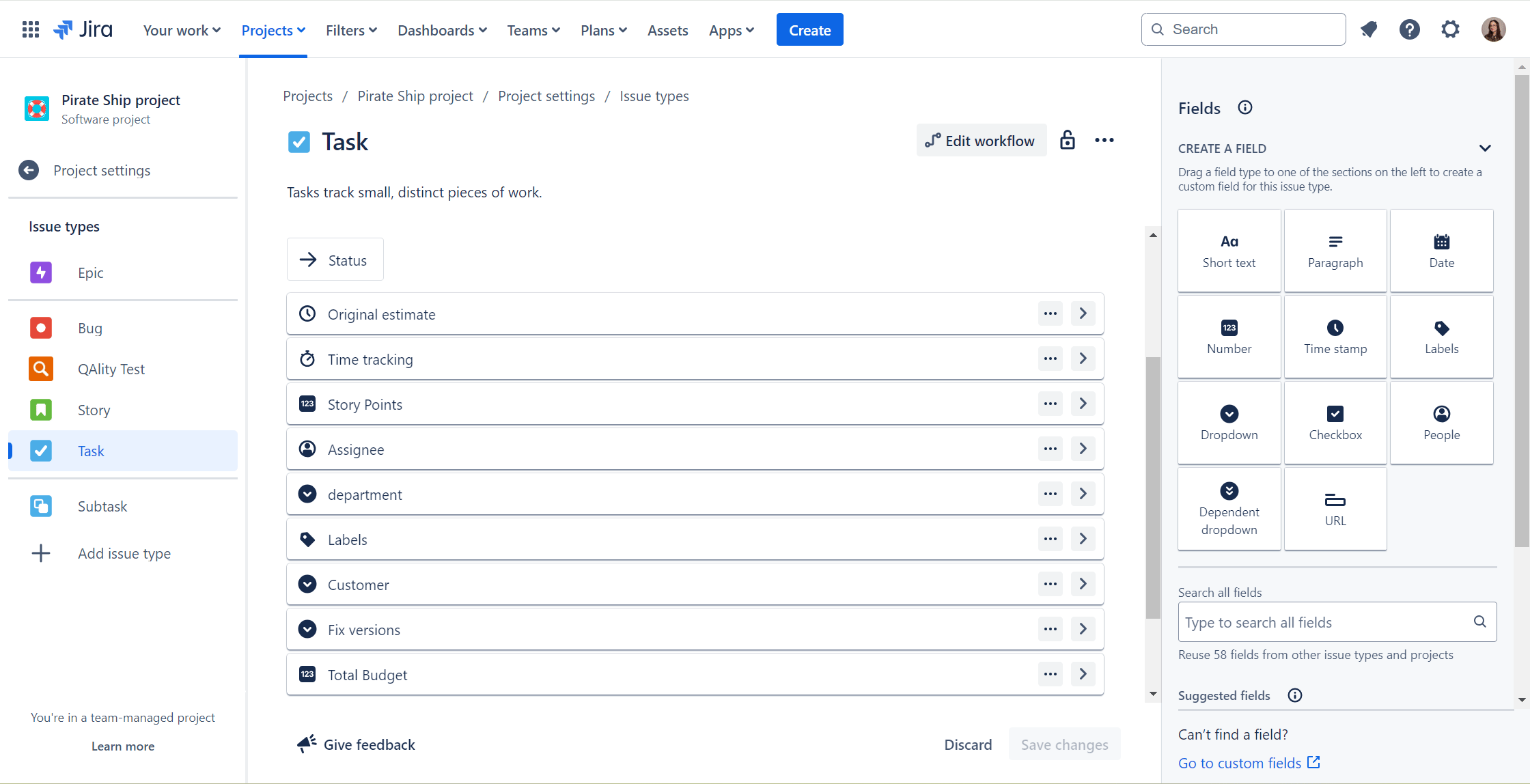Expand the Assignee field row
This screenshot has height=784, width=1530.
pos(1083,449)
